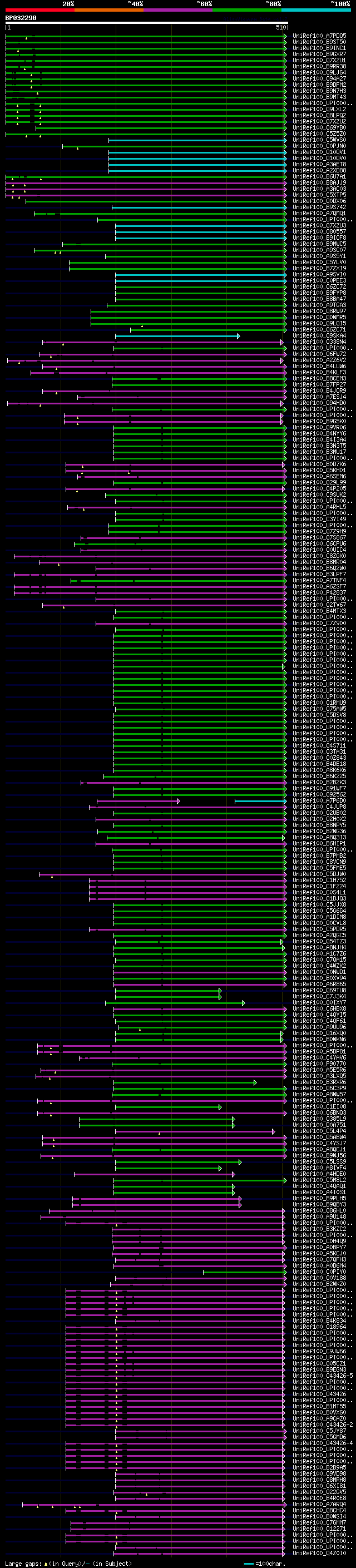Click the white query sequence bar
This screenshot has height=1568, width=356.
point(147,23)
